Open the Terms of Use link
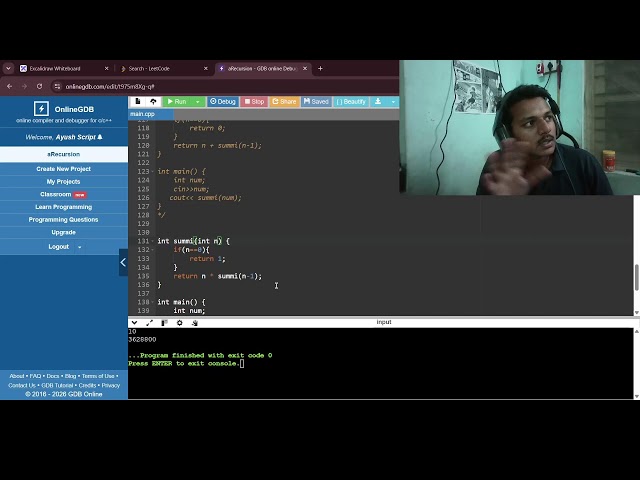This screenshot has height=480, width=640. [98, 376]
